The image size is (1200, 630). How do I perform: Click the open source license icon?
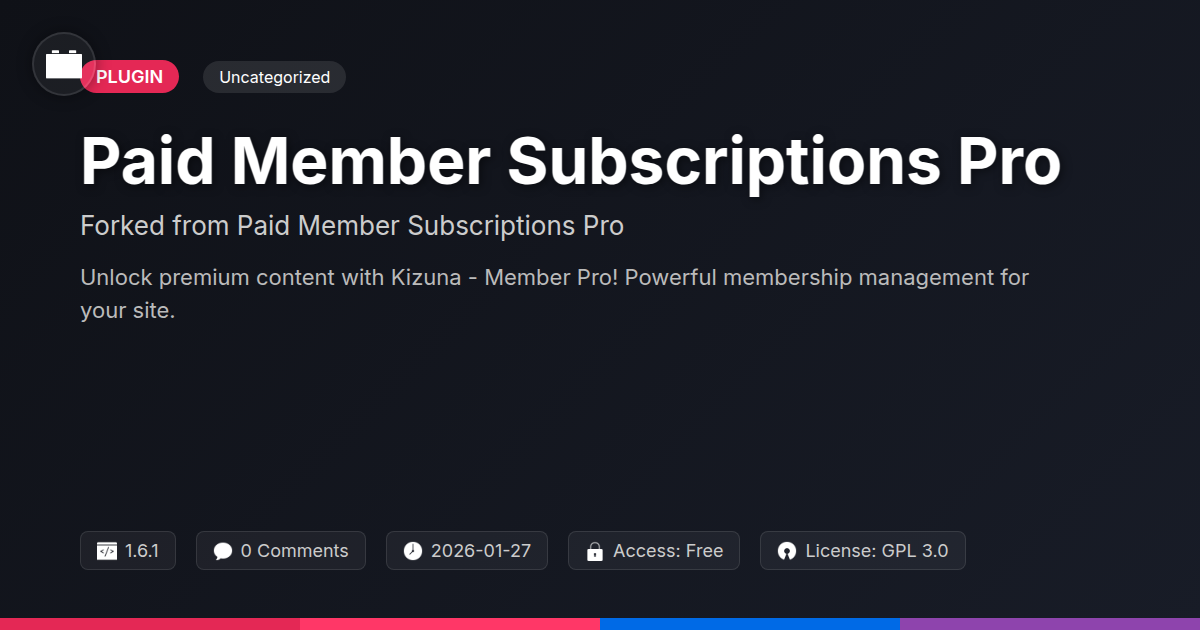tap(787, 551)
